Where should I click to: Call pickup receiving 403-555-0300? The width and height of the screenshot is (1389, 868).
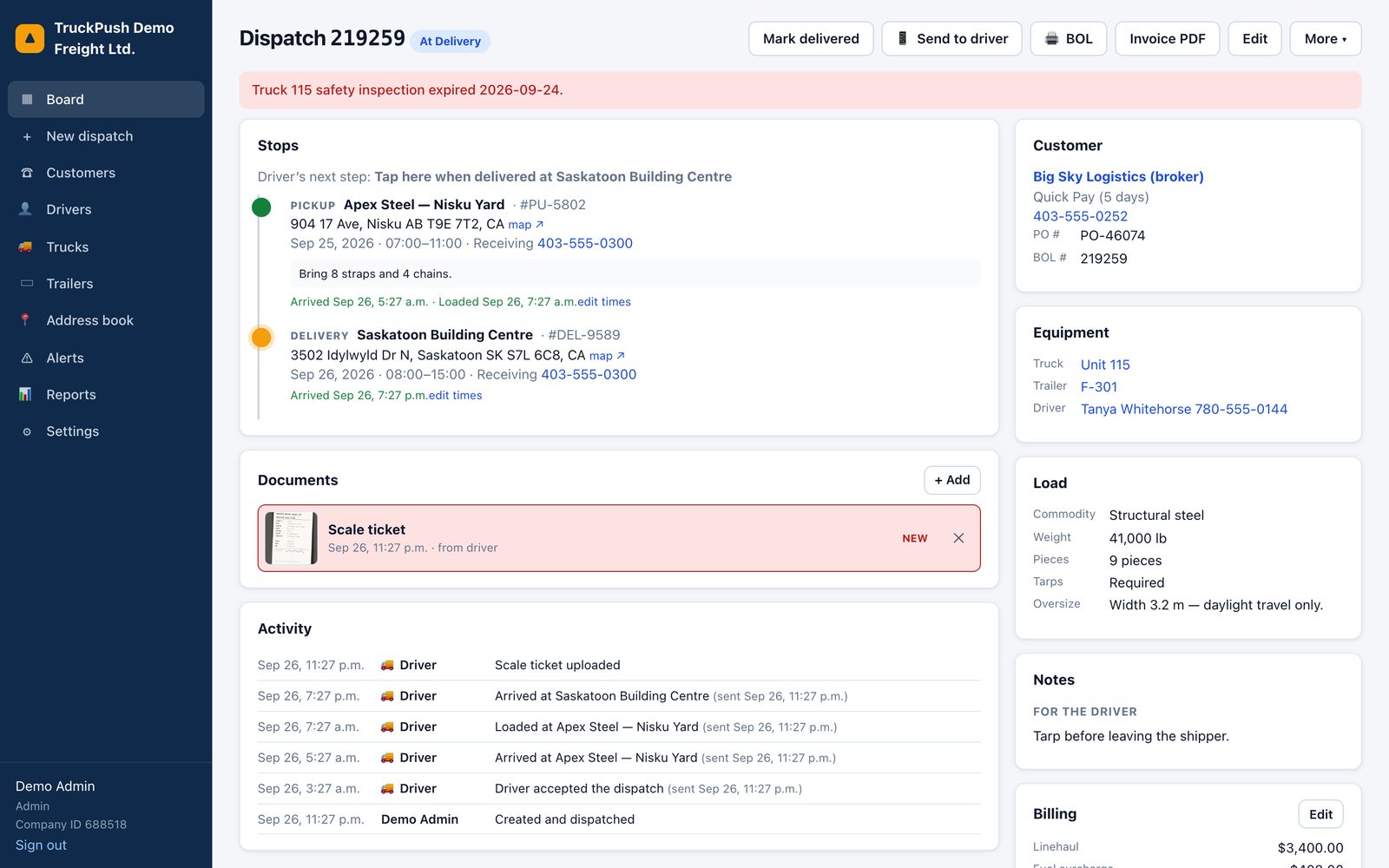coord(585,243)
